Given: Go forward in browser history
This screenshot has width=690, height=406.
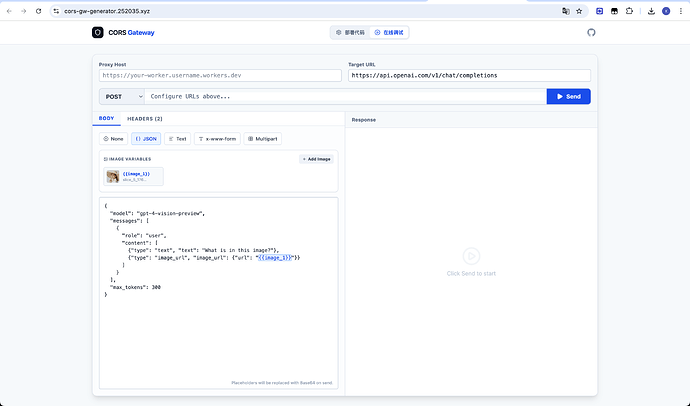Looking at the screenshot, I should click(x=24, y=11).
